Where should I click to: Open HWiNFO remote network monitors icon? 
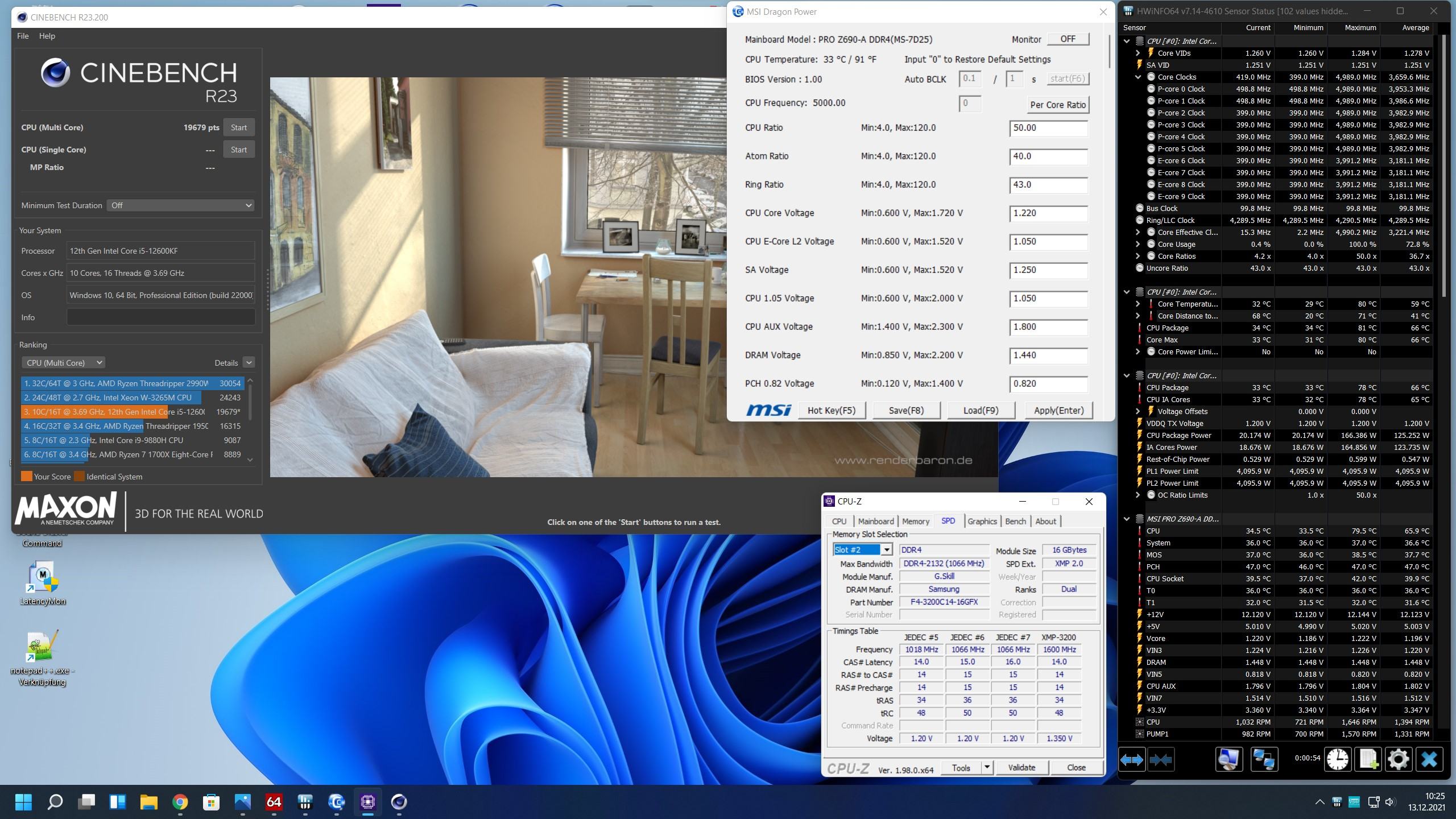(1264, 760)
